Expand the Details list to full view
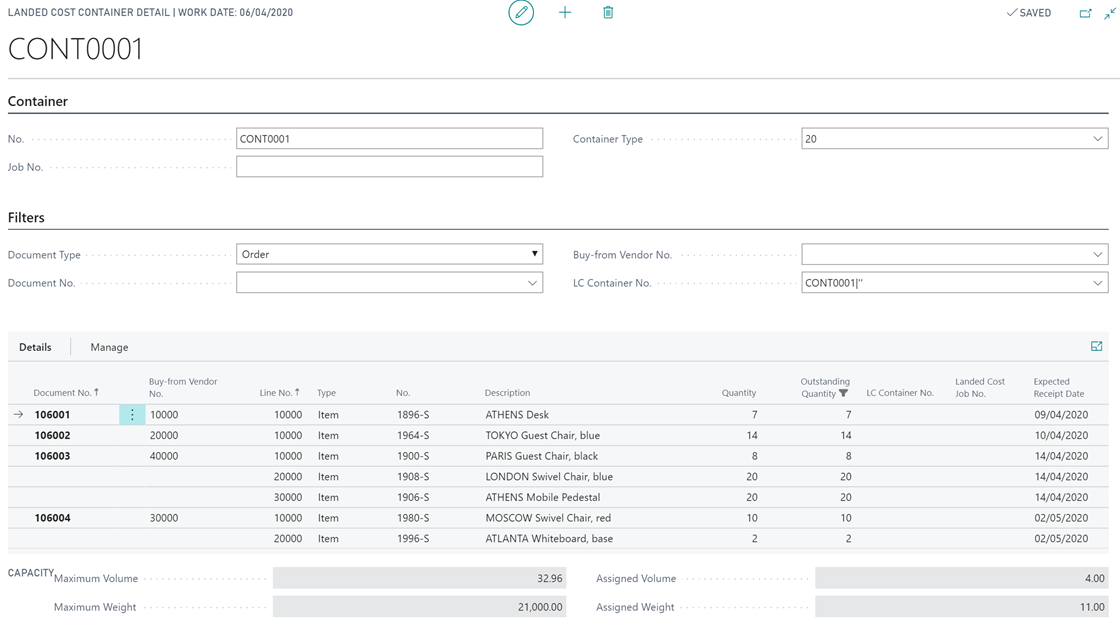The width and height of the screenshot is (1120, 628). (x=1096, y=347)
